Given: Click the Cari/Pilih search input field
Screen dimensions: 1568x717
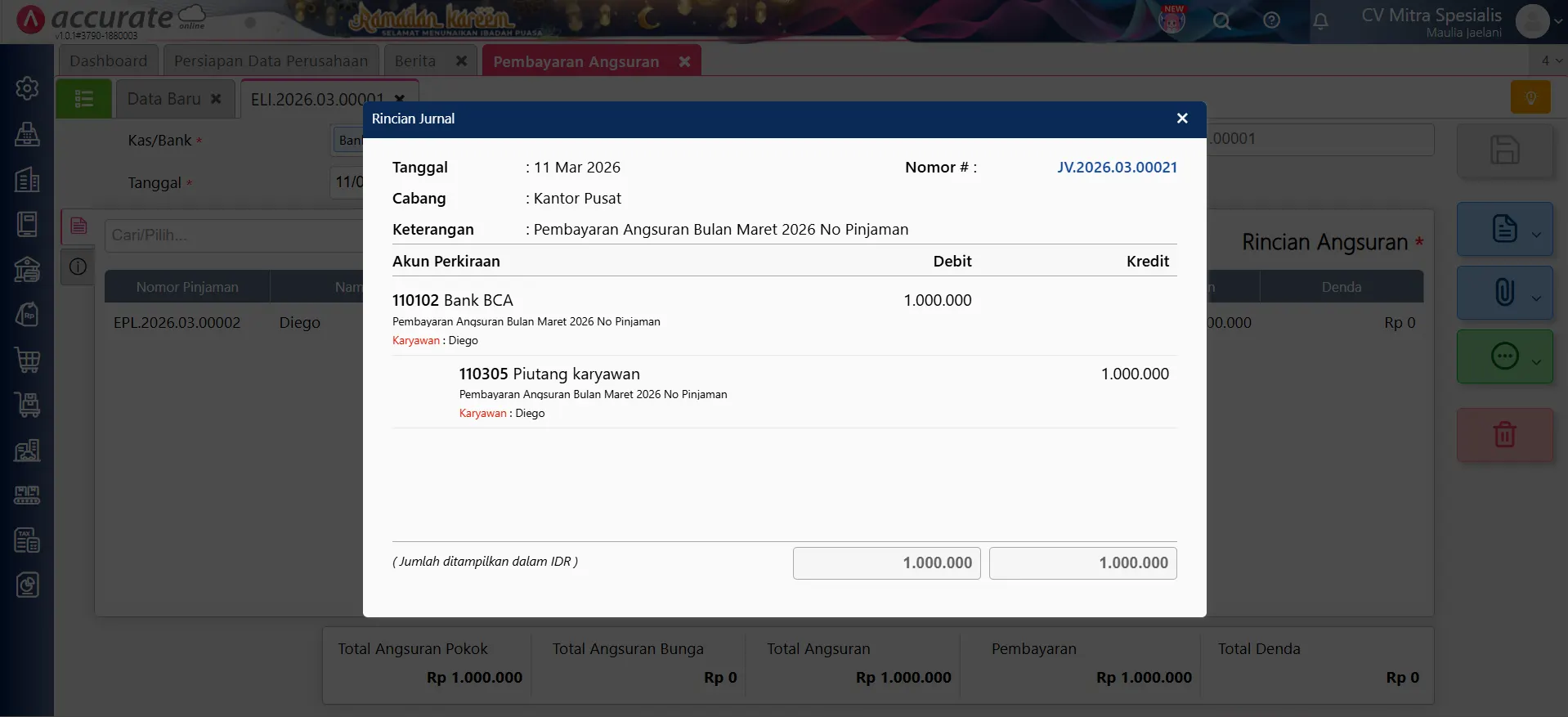Looking at the screenshot, I should pos(233,235).
